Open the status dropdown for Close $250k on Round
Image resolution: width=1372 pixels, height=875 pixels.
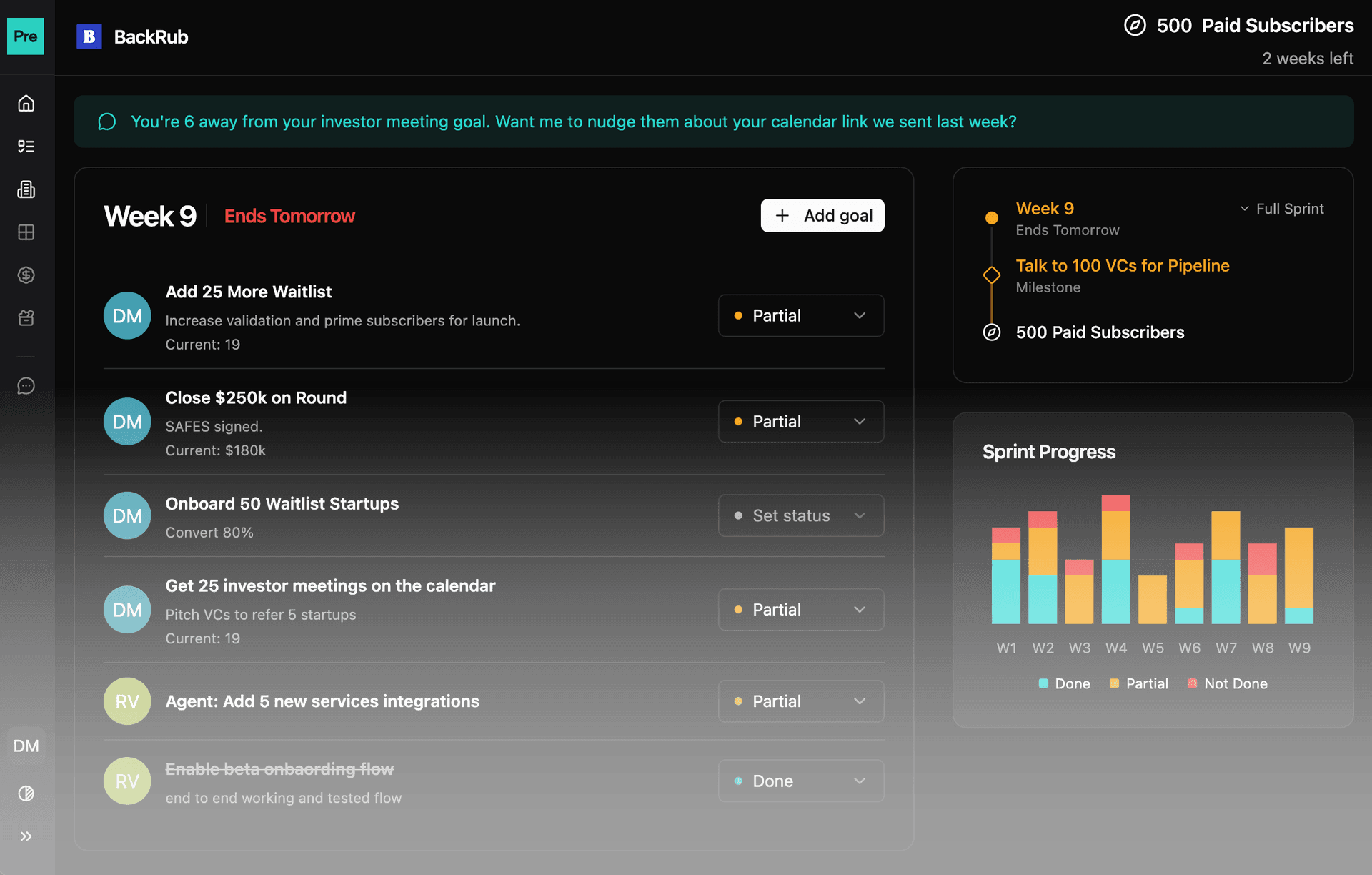coord(800,421)
